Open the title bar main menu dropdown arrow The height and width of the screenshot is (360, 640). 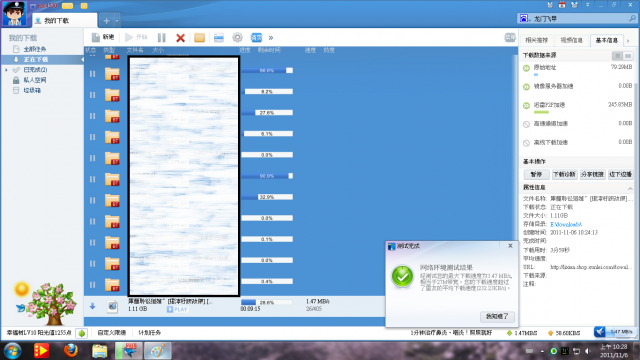588,5
